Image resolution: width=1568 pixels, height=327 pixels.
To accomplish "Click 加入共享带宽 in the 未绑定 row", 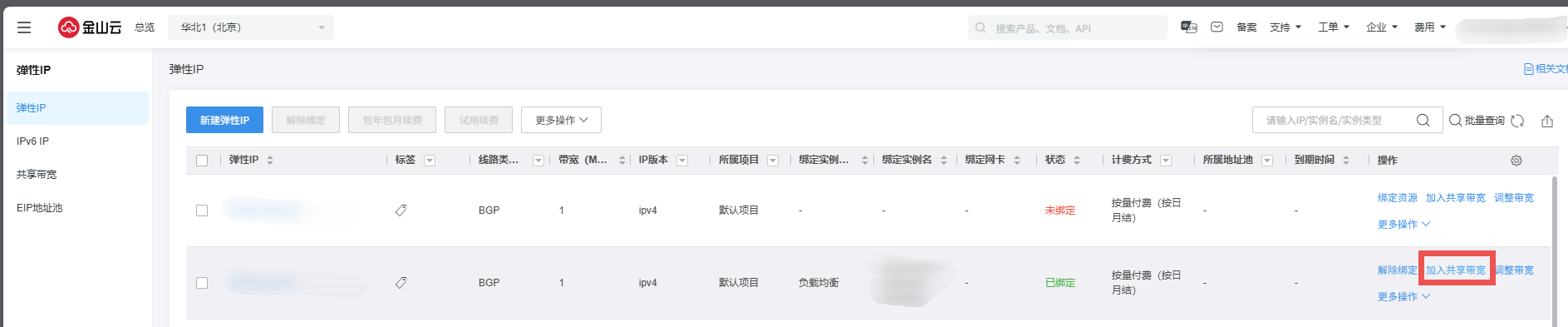I will [1456, 198].
